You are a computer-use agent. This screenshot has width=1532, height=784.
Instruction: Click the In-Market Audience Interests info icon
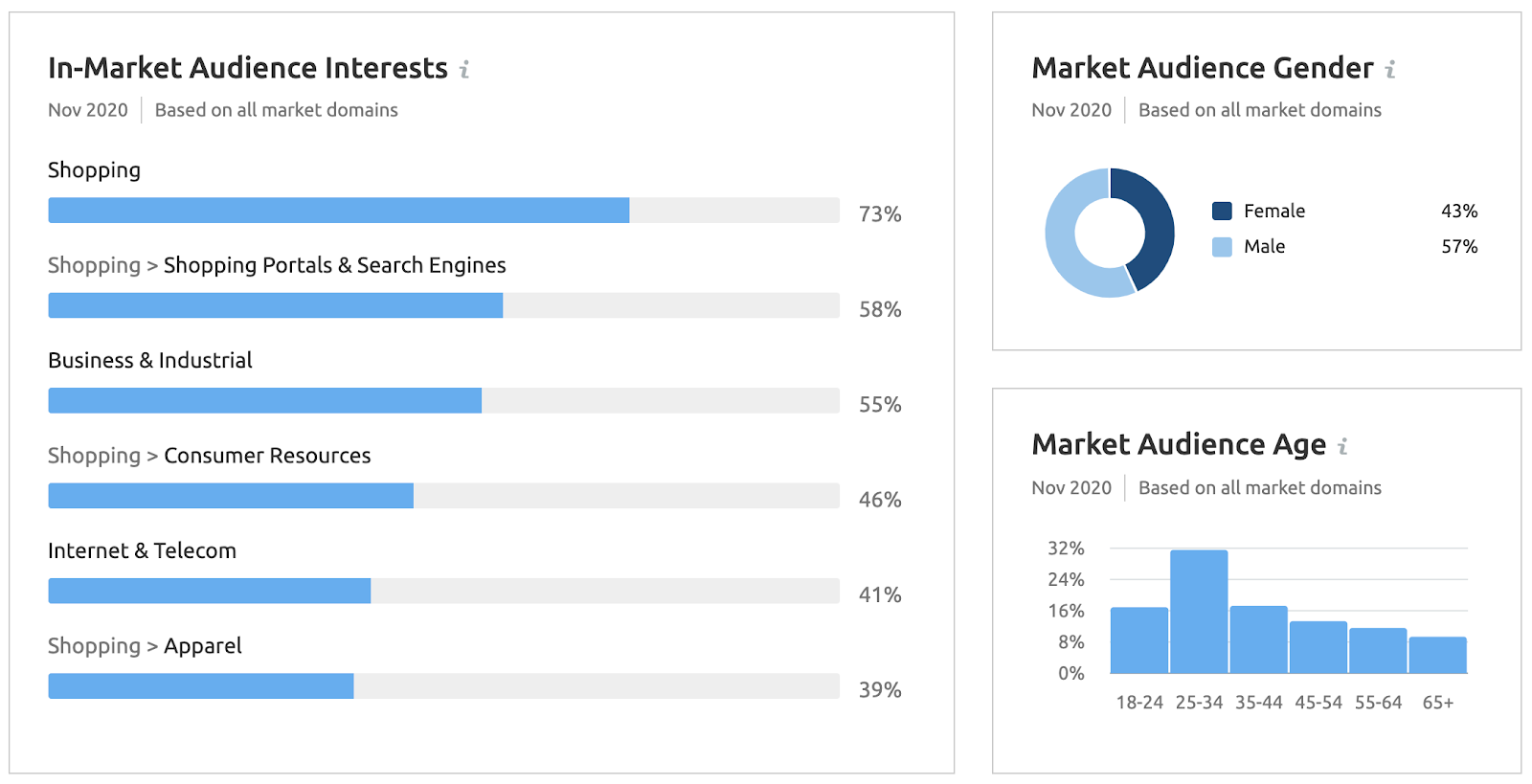pos(465,68)
